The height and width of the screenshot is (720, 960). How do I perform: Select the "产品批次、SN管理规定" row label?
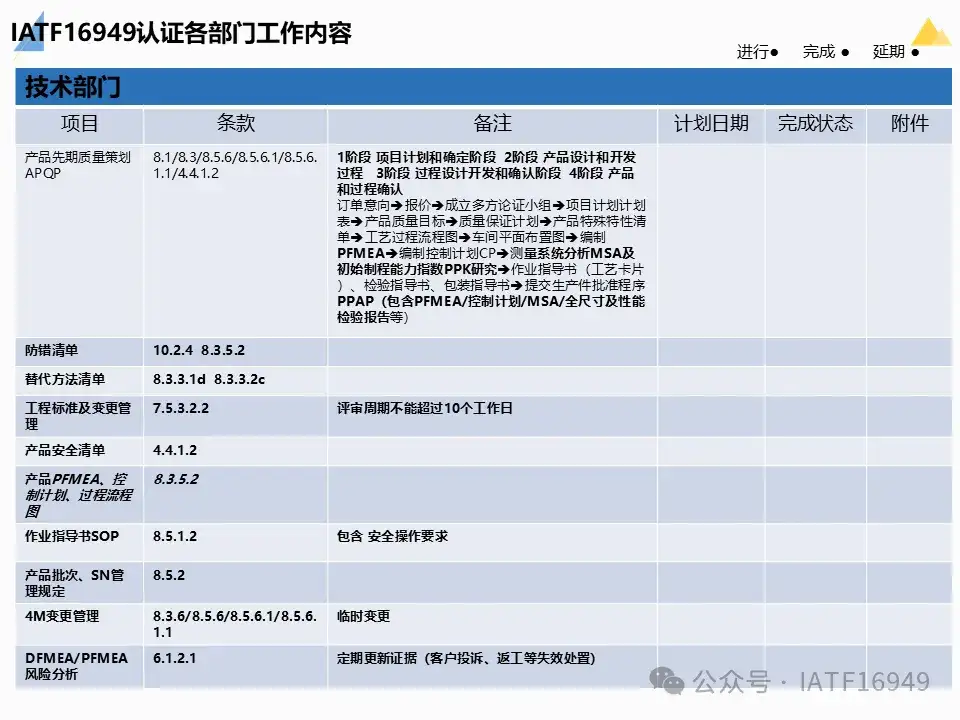click(74, 583)
